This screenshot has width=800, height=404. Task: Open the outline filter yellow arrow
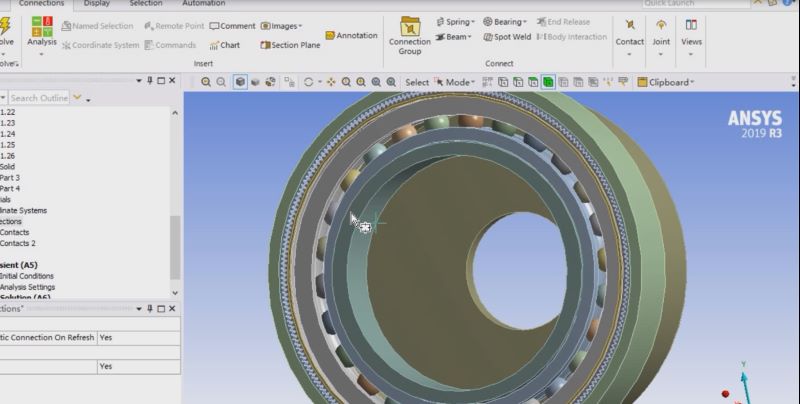[78, 97]
